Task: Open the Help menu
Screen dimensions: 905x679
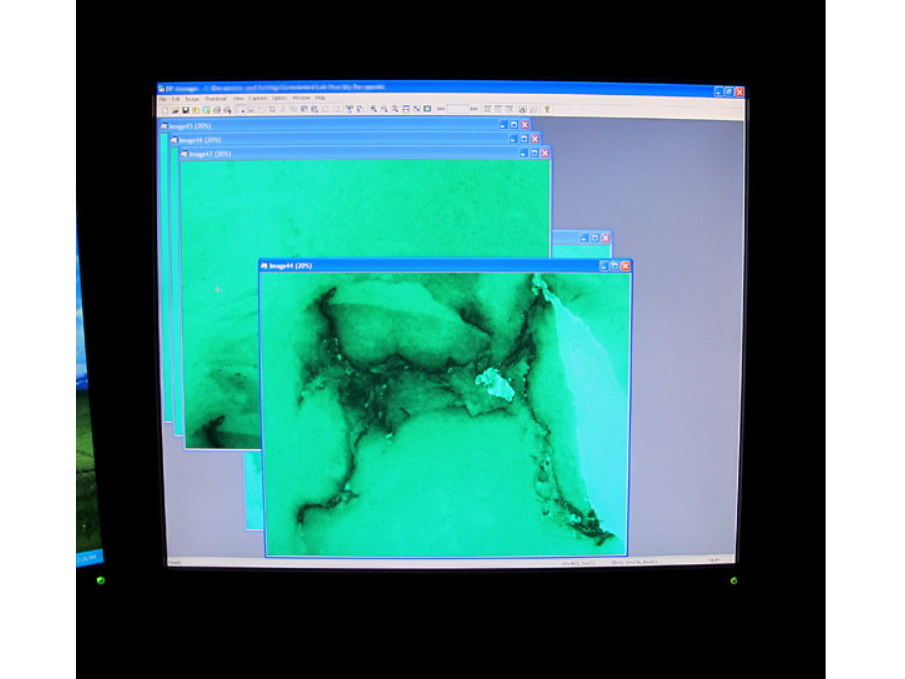Action: pyautogui.click(x=320, y=98)
